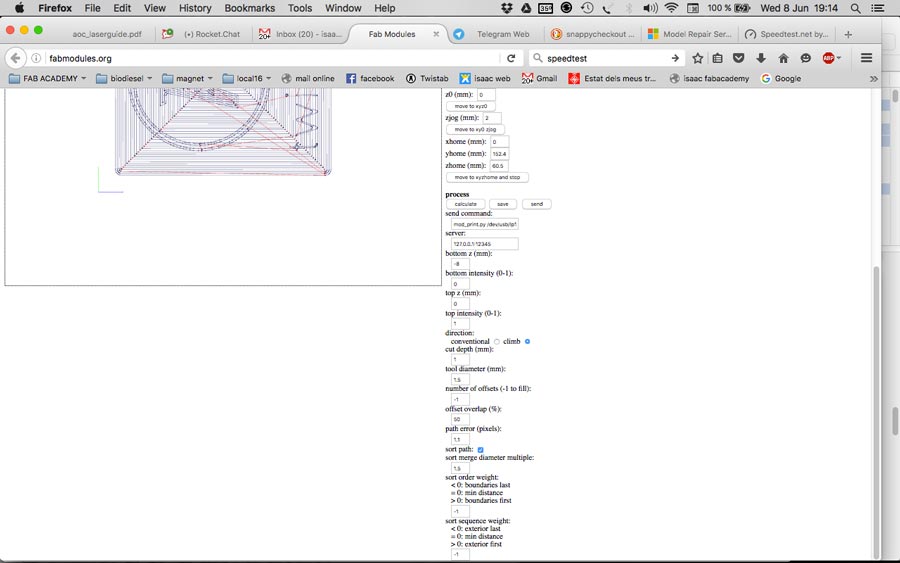Screen dimensions: 900x563
Task: Click the calculate button under process
Action: pyautogui.click(x=465, y=204)
